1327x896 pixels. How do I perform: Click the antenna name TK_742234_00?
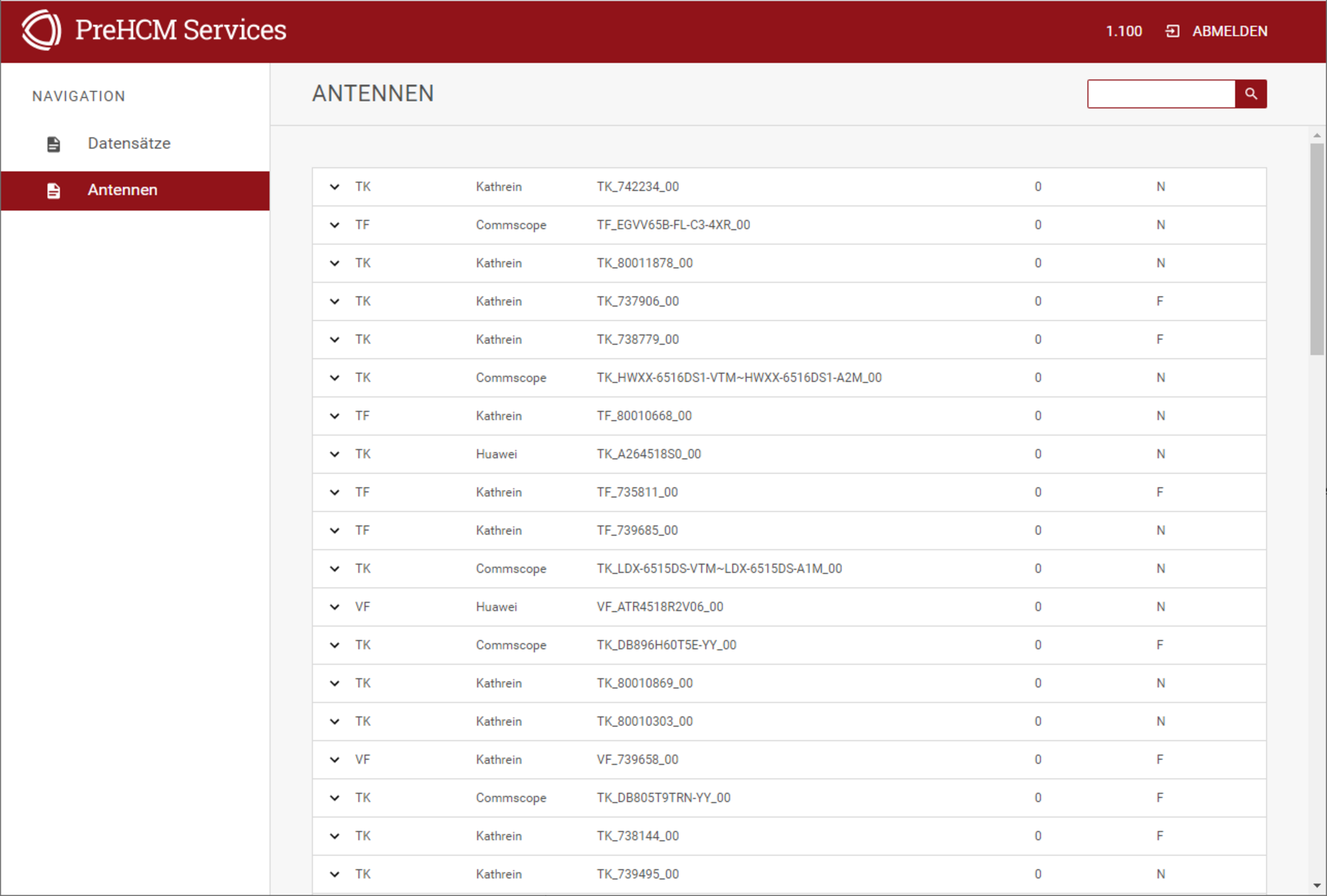(x=638, y=187)
